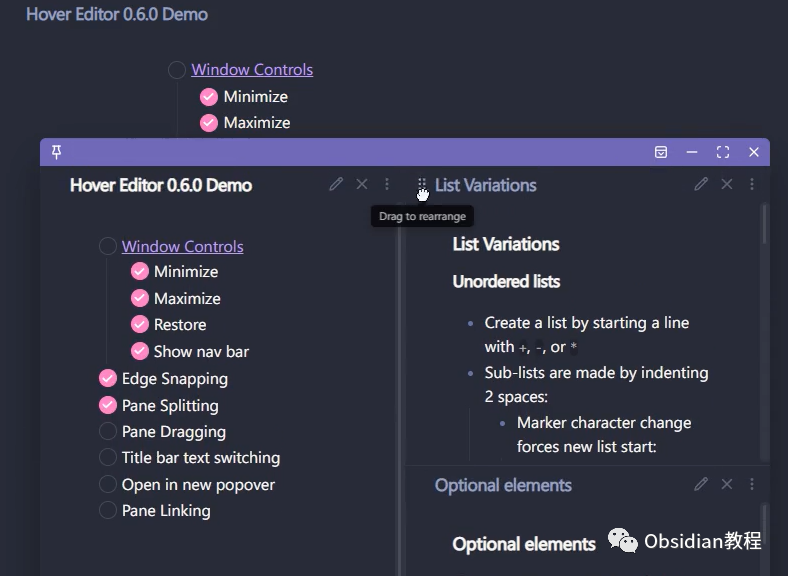Viewport: 788px width, 576px height.
Task: Select the List Variations pane title
Action: (485, 185)
